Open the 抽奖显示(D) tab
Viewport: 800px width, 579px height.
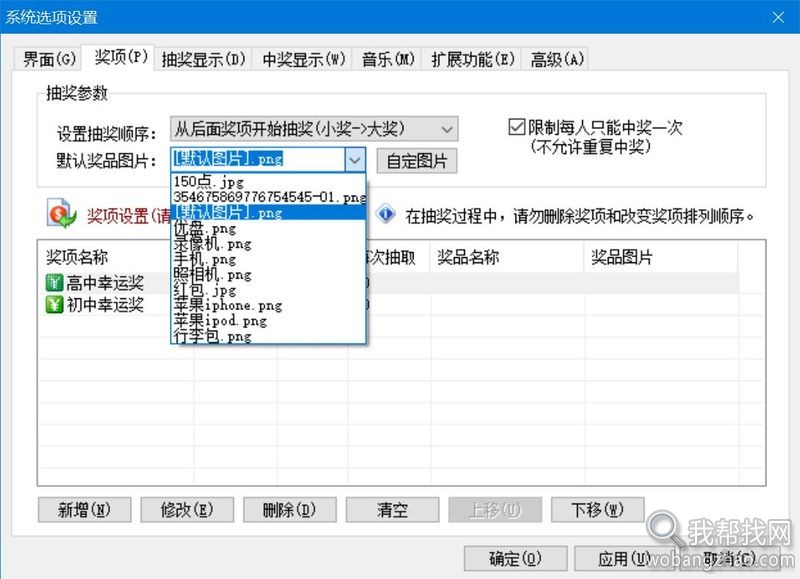point(203,59)
